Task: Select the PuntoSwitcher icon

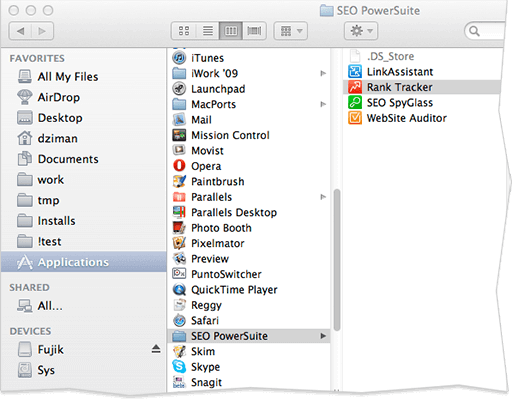Action: (x=179, y=274)
